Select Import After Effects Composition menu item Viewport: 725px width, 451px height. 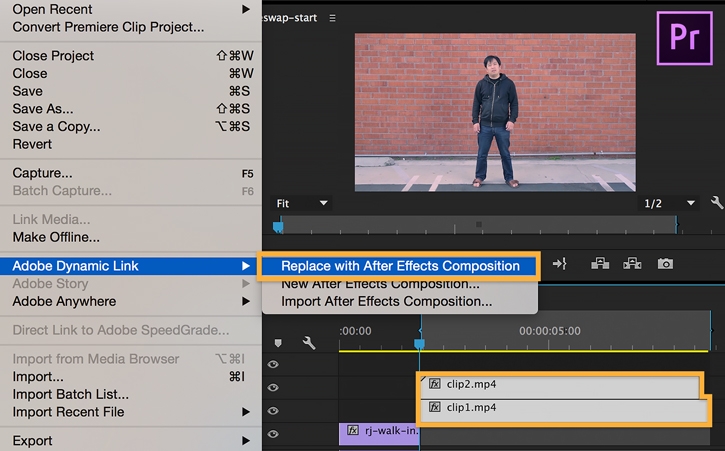[x=386, y=300]
